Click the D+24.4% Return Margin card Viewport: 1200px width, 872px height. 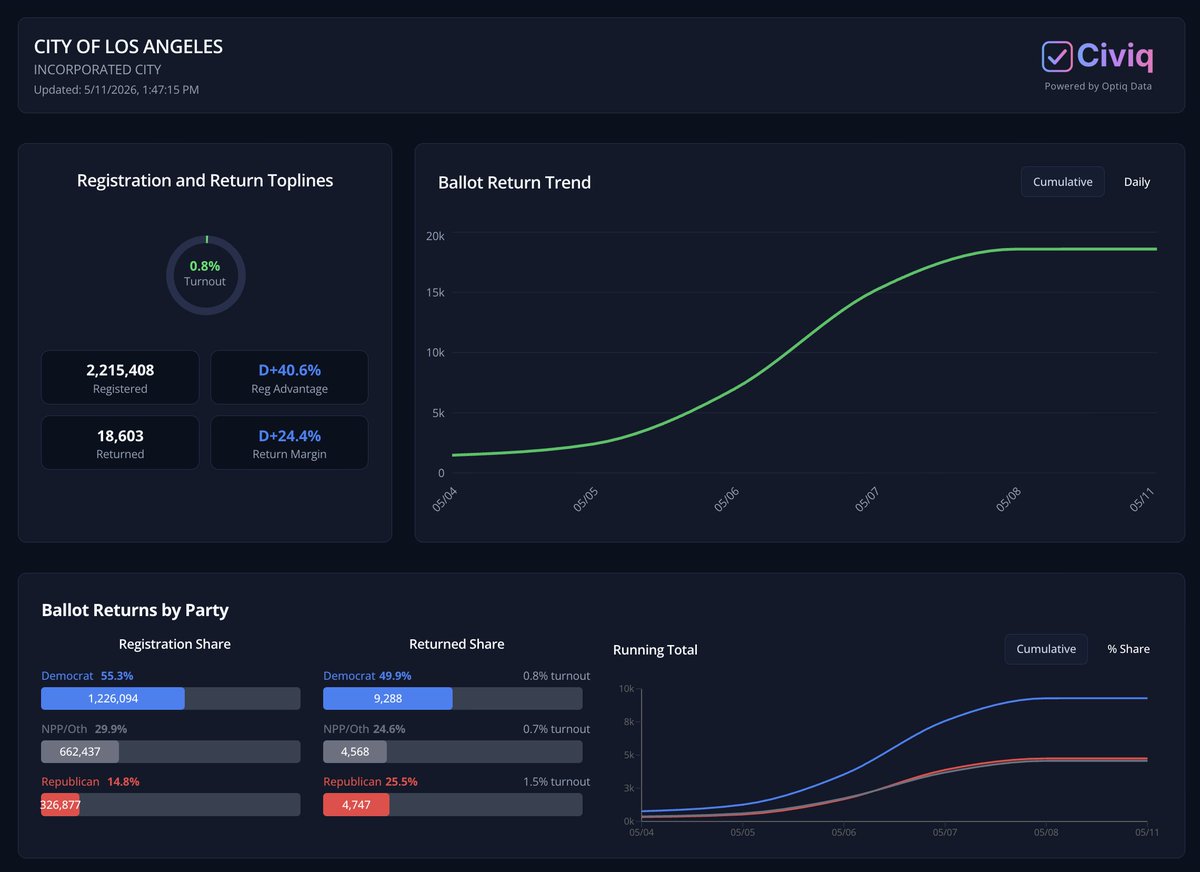tap(289, 443)
